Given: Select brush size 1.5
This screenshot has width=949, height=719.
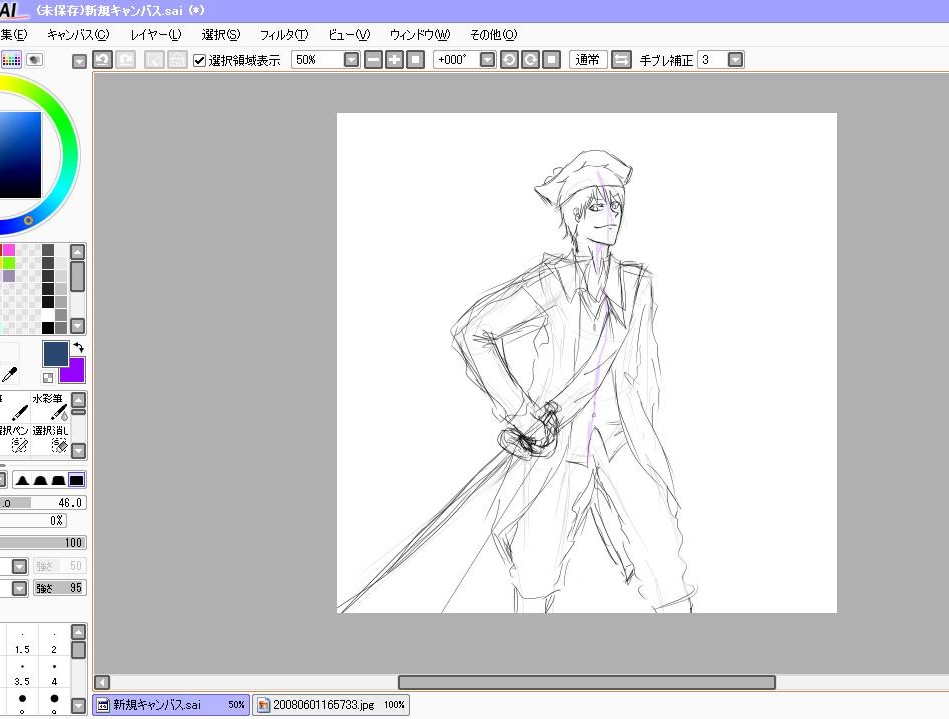Looking at the screenshot, I should tap(22, 642).
